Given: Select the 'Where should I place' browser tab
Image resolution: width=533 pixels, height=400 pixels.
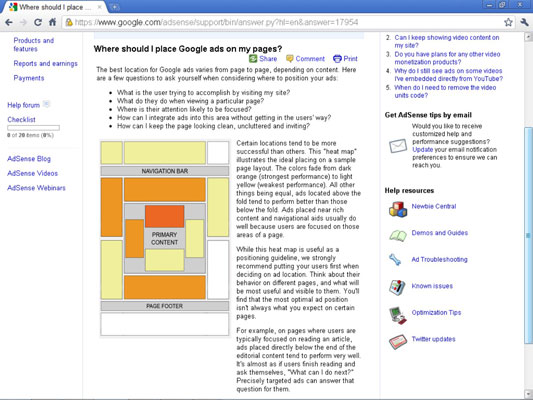Looking at the screenshot, I should pos(55,7).
